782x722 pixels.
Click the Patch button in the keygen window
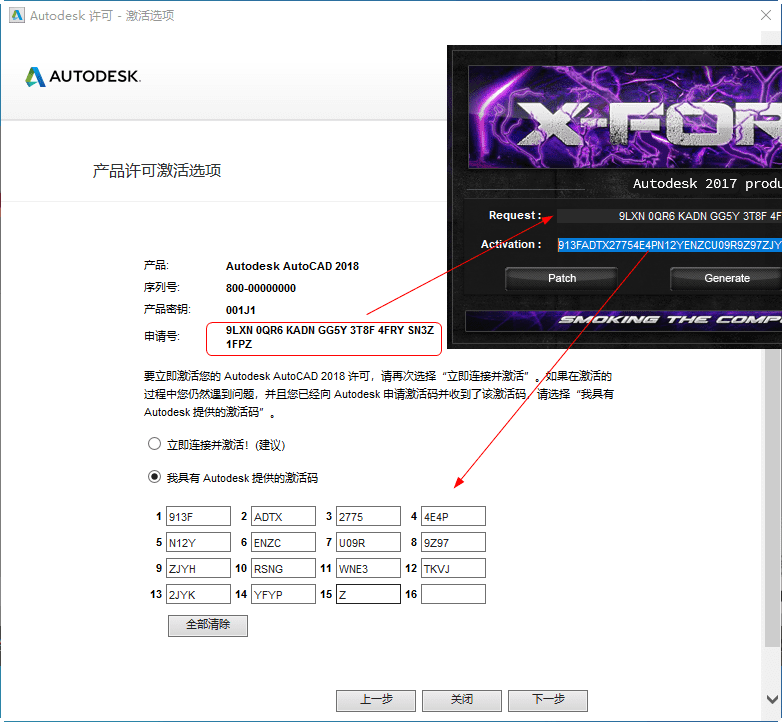[562, 278]
